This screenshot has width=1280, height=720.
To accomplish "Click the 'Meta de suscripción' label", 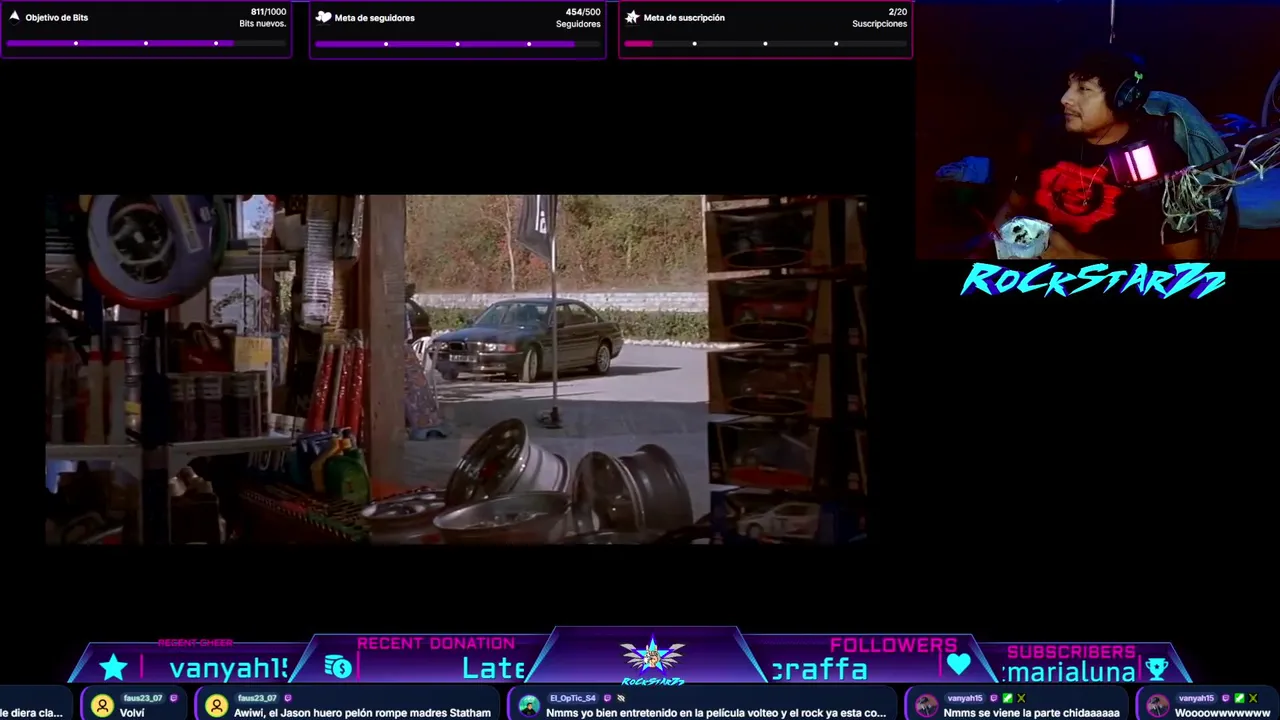I will [x=684, y=18].
